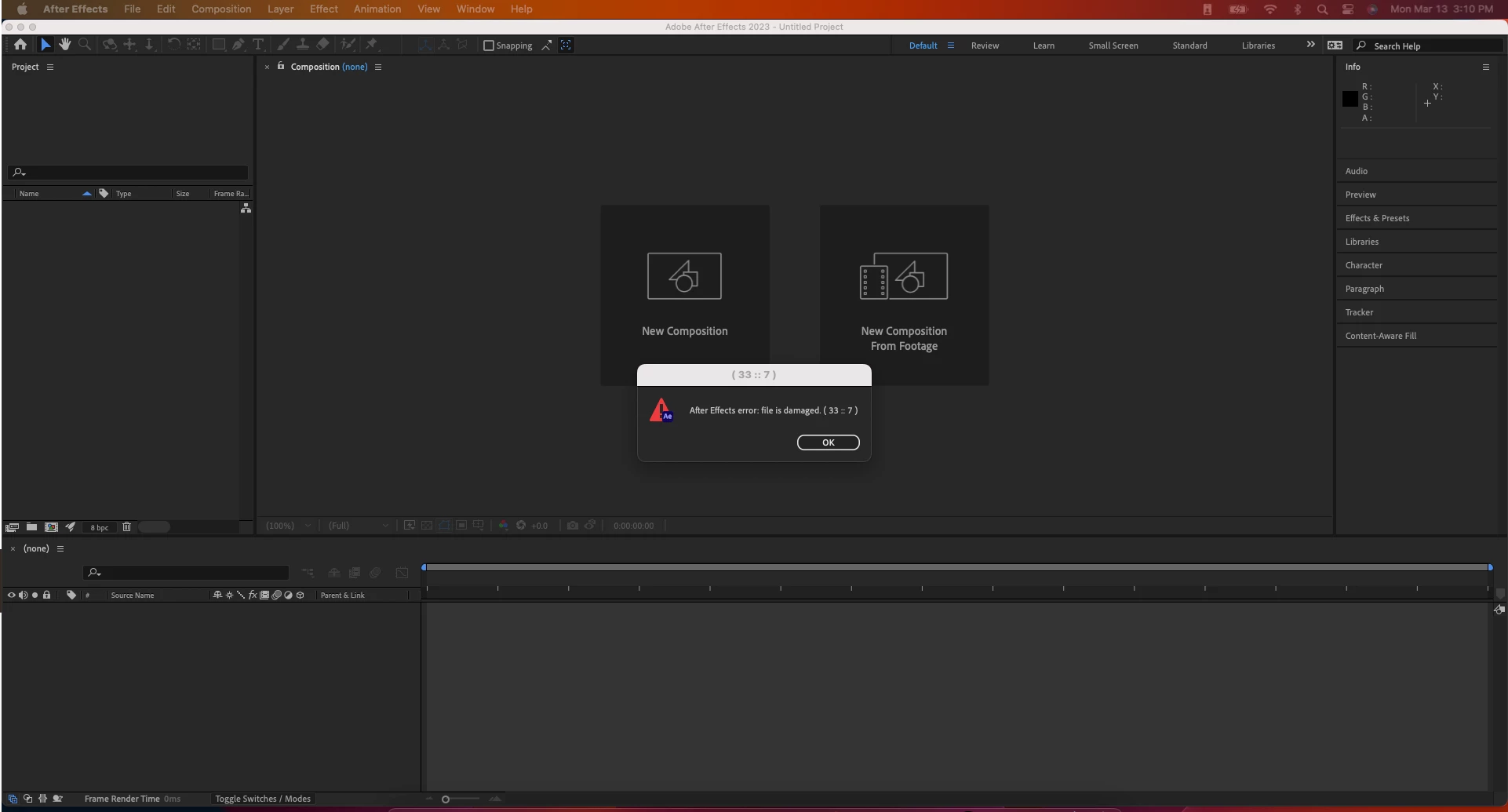Select the Selection arrow tool
This screenshot has width=1508, height=812.
(46, 45)
